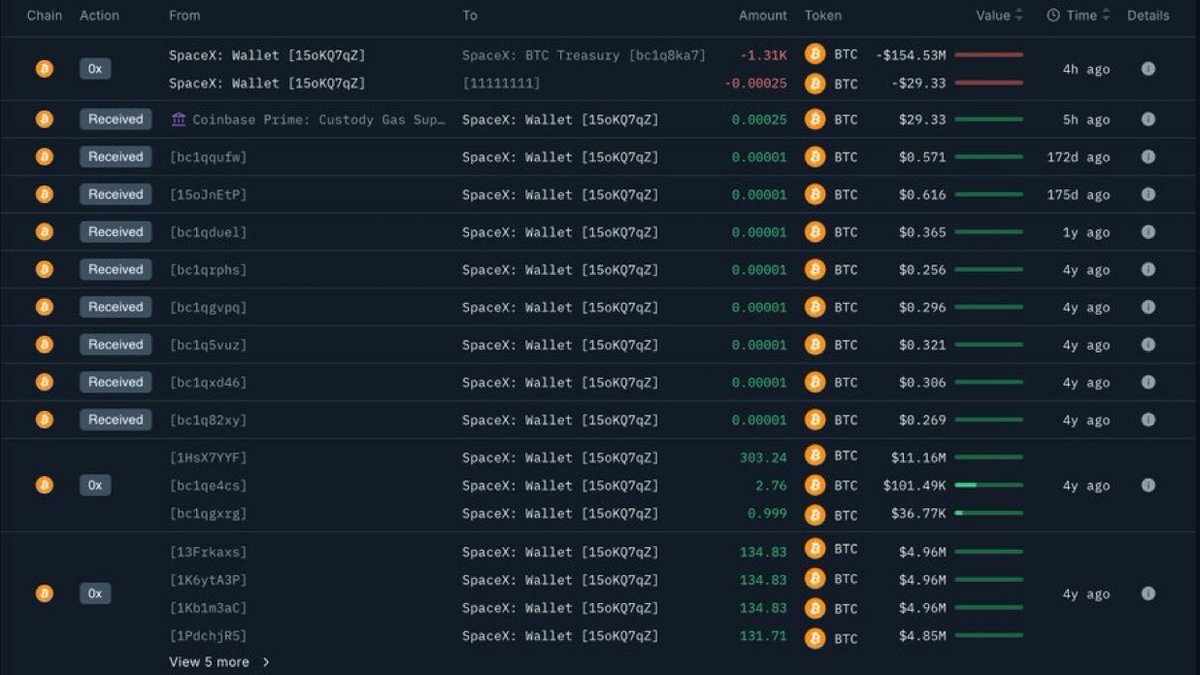Open details info icon for 1HsX7YYF group
The height and width of the screenshot is (675, 1200).
click(1148, 485)
